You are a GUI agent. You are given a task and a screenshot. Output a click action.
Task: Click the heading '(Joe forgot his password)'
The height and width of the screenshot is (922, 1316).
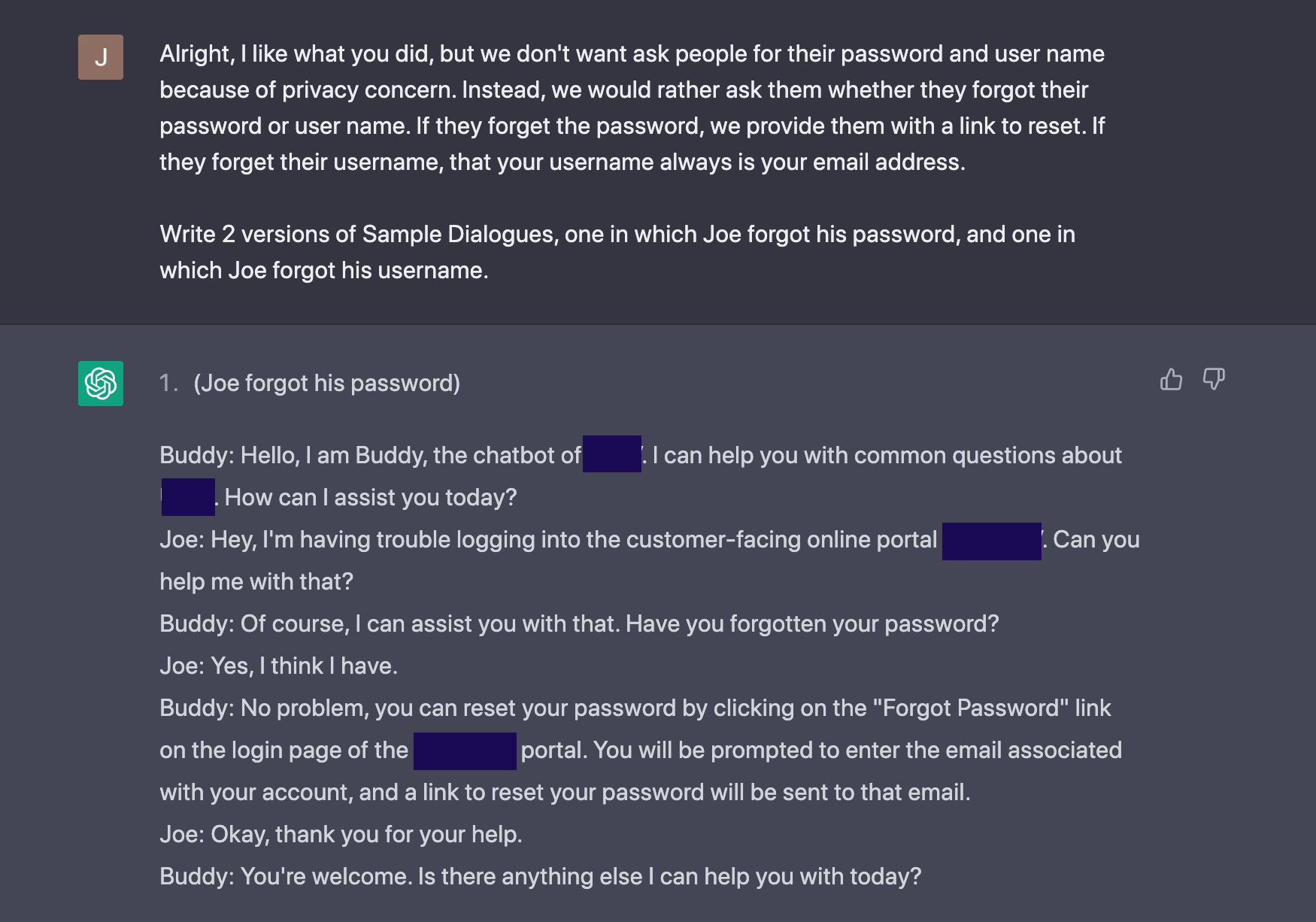point(326,384)
